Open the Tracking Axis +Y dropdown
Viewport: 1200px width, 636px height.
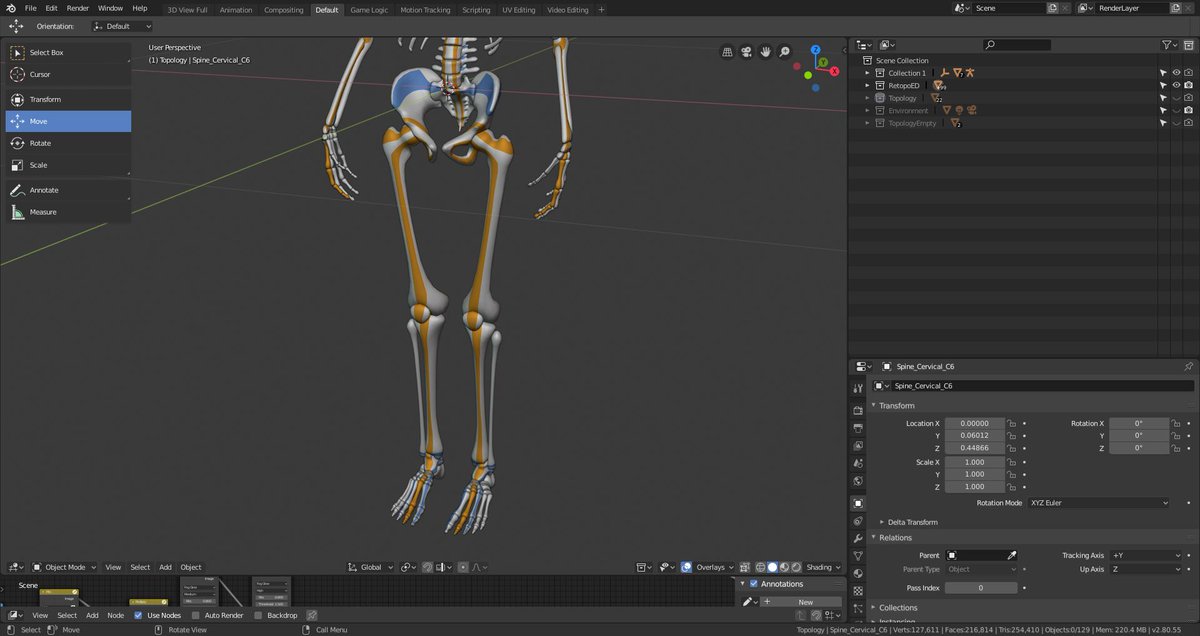[x=1145, y=555]
